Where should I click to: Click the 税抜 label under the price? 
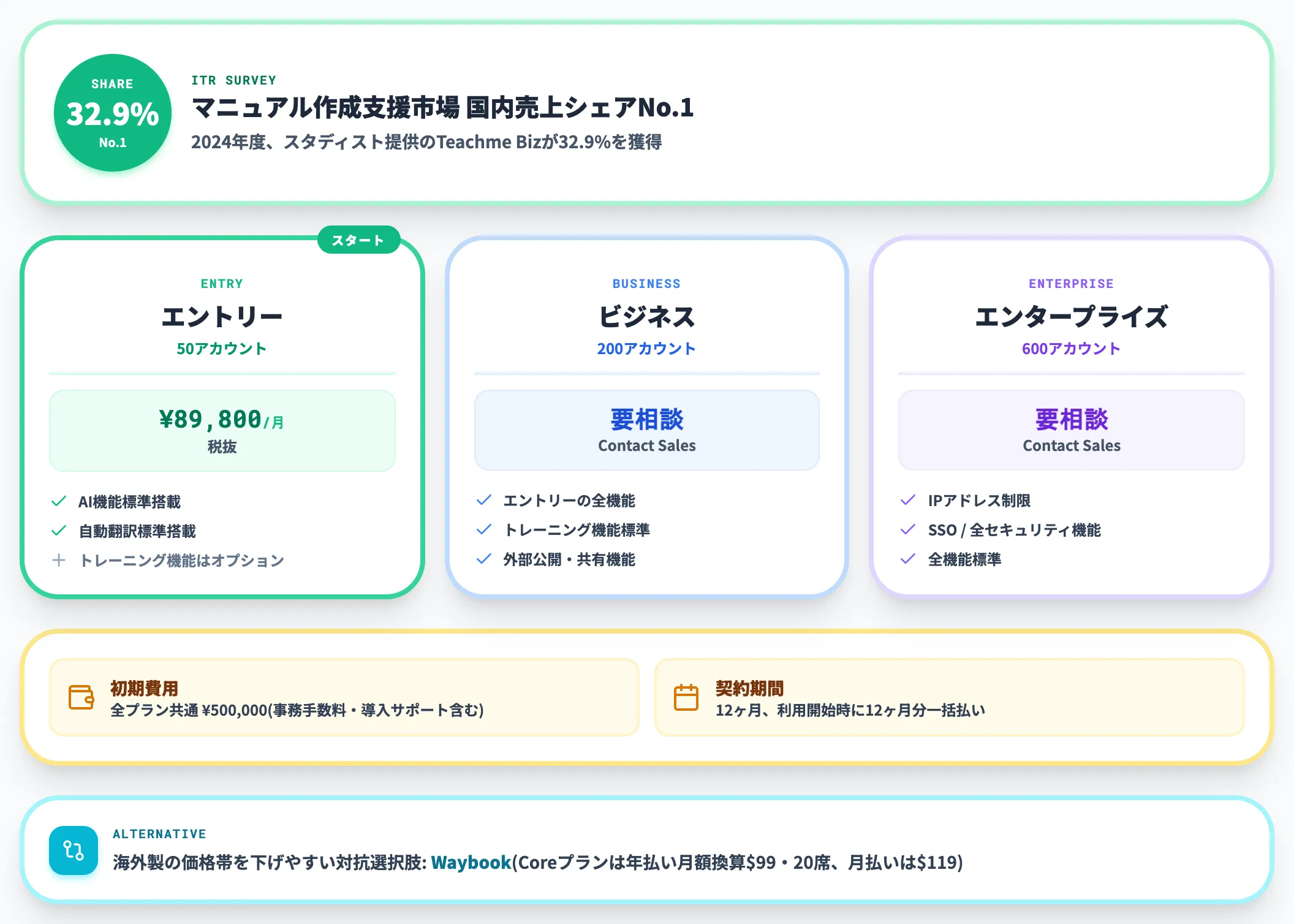point(222,447)
